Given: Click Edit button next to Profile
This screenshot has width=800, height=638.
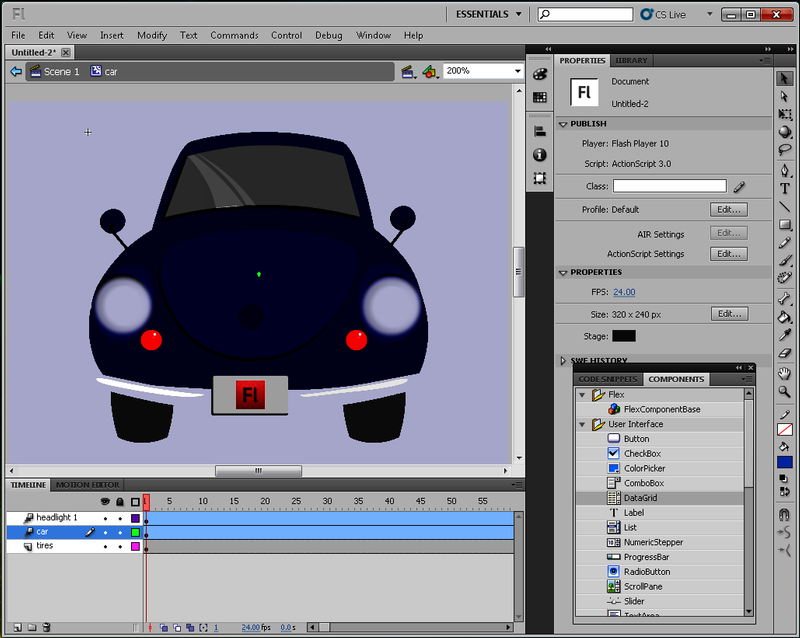Looking at the screenshot, I should point(729,210).
